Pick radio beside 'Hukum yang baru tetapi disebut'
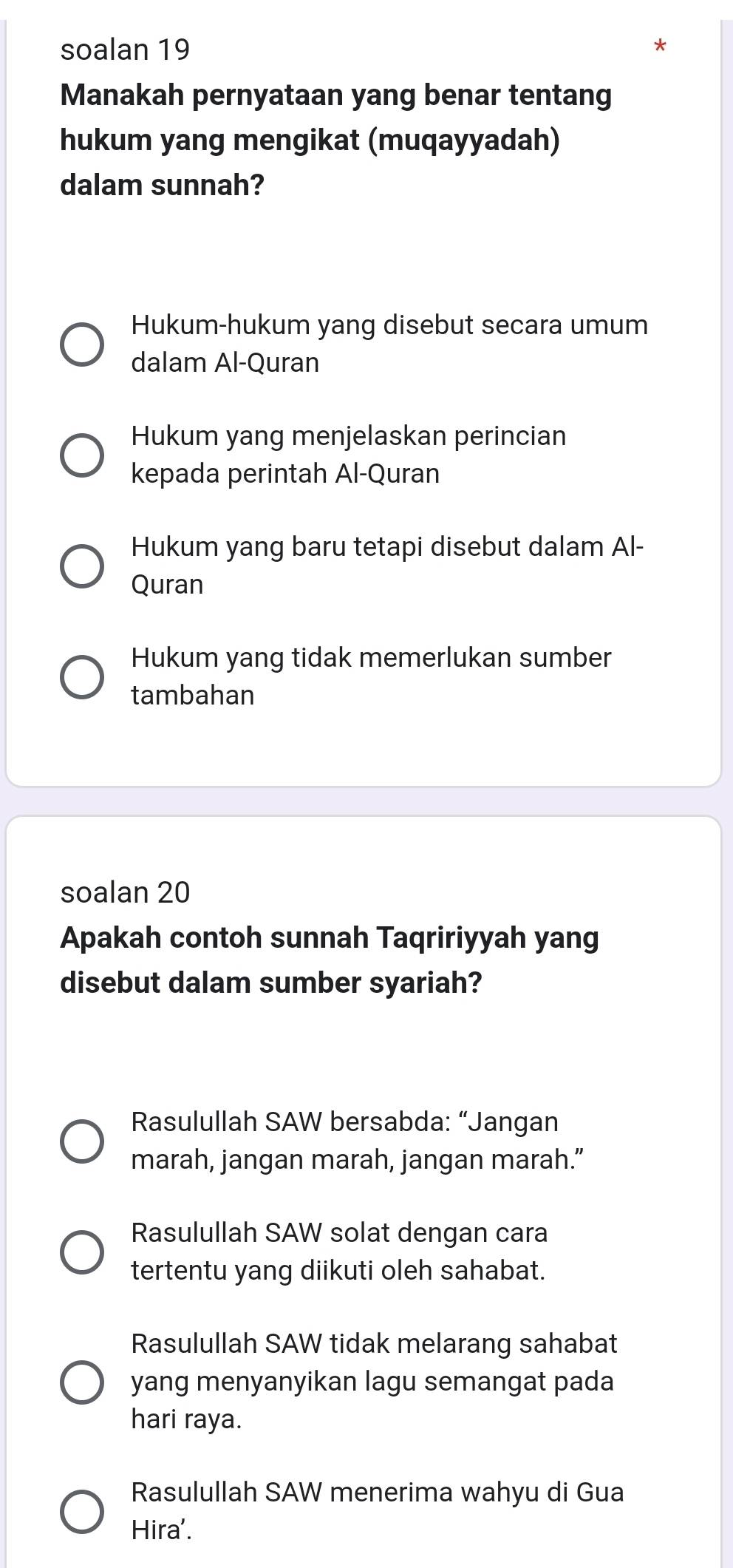Viewport: 733px width, 1568px height. click(81, 566)
